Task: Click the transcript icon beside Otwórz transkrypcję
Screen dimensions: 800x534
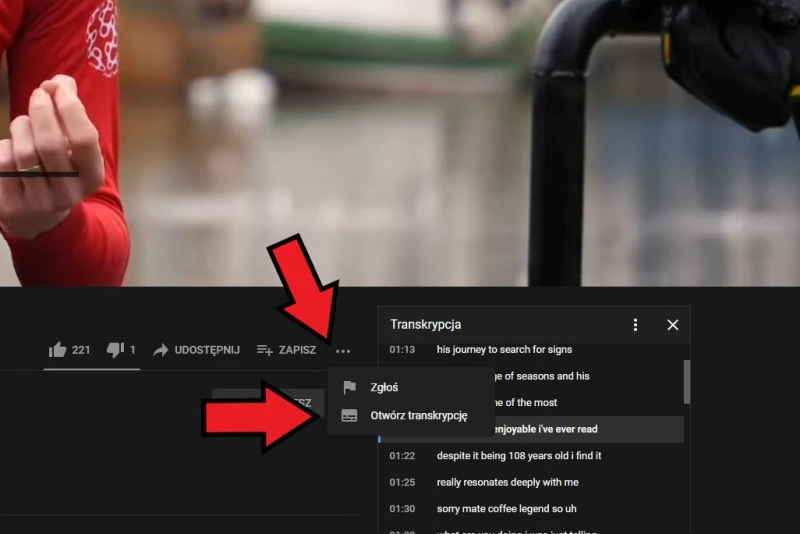Action: click(x=349, y=416)
